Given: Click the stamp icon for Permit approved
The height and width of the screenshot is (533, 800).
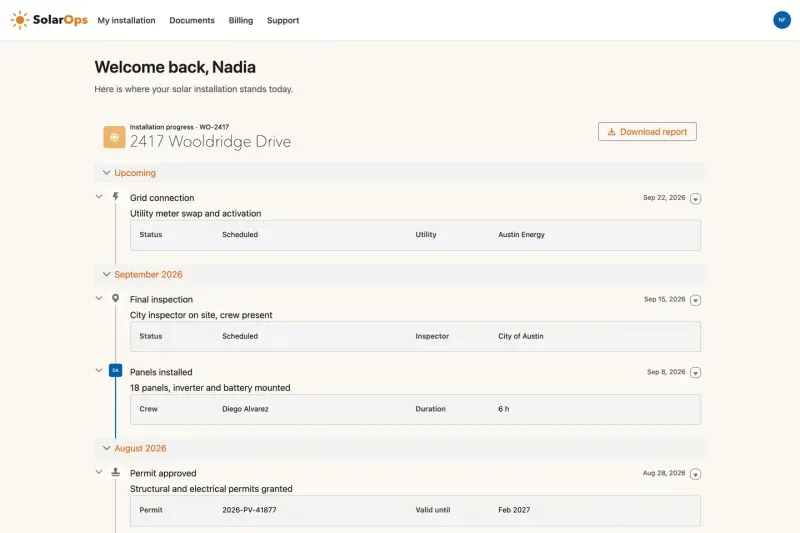Looking at the screenshot, I should pyautogui.click(x=116, y=472).
